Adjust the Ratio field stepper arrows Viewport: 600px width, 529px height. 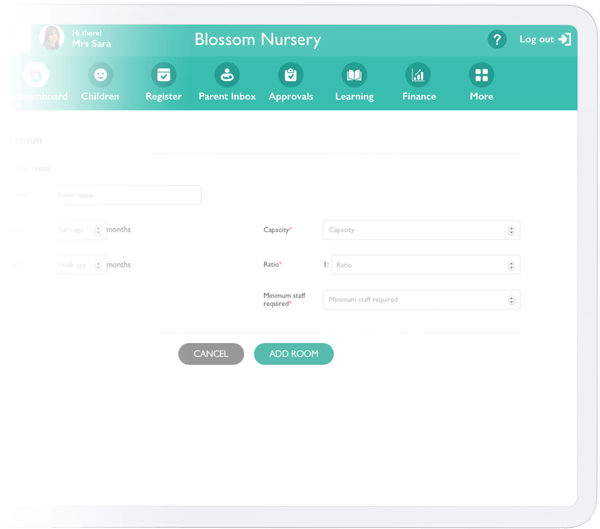click(512, 265)
